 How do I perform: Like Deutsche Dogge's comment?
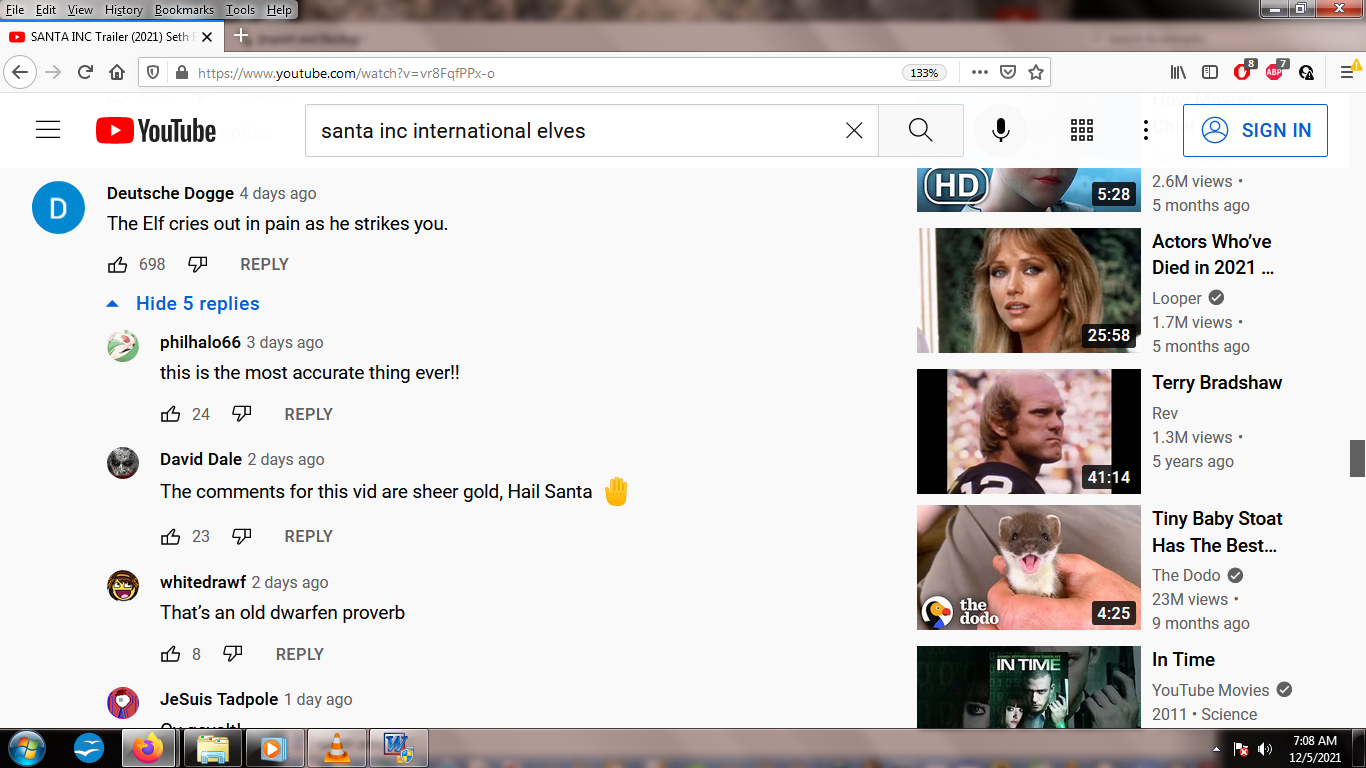tap(118, 264)
